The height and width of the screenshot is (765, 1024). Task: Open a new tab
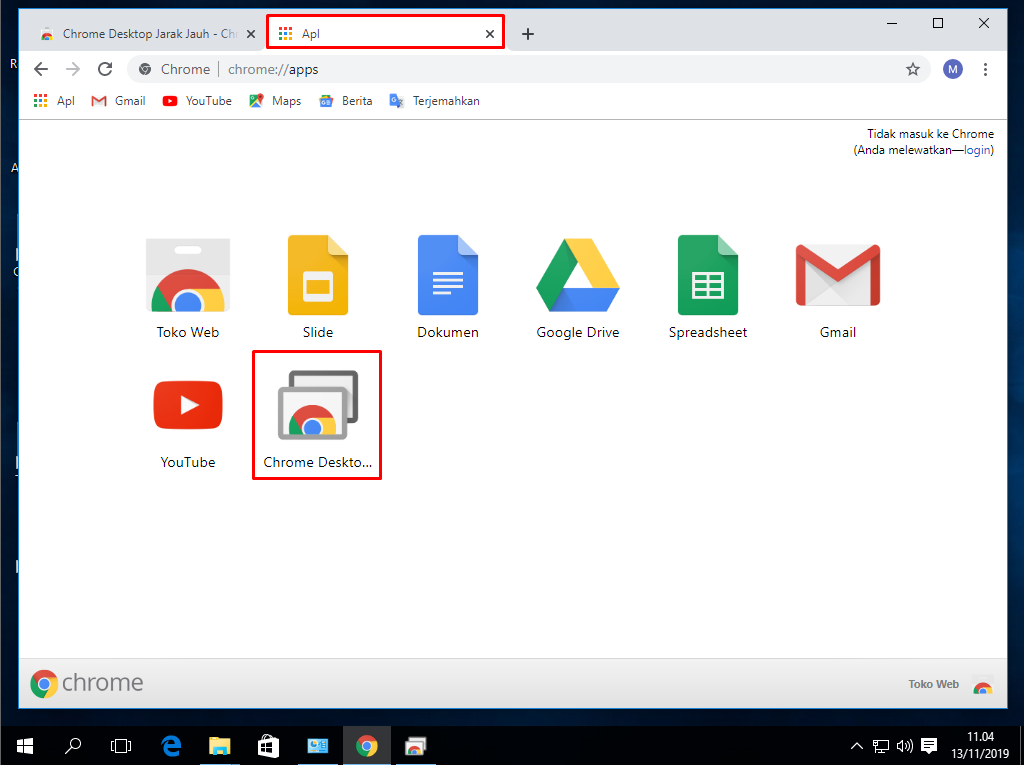click(x=528, y=34)
